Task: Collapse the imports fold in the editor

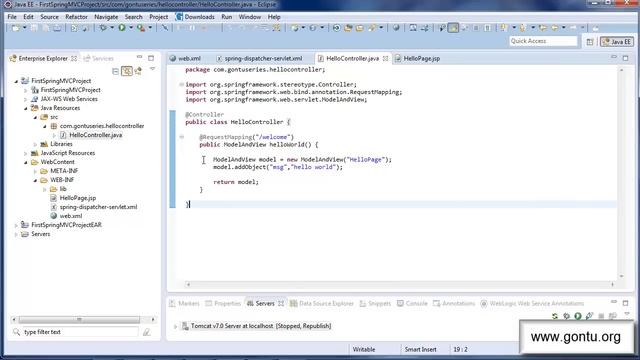Action: pyautogui.click(x=182, y=84)
